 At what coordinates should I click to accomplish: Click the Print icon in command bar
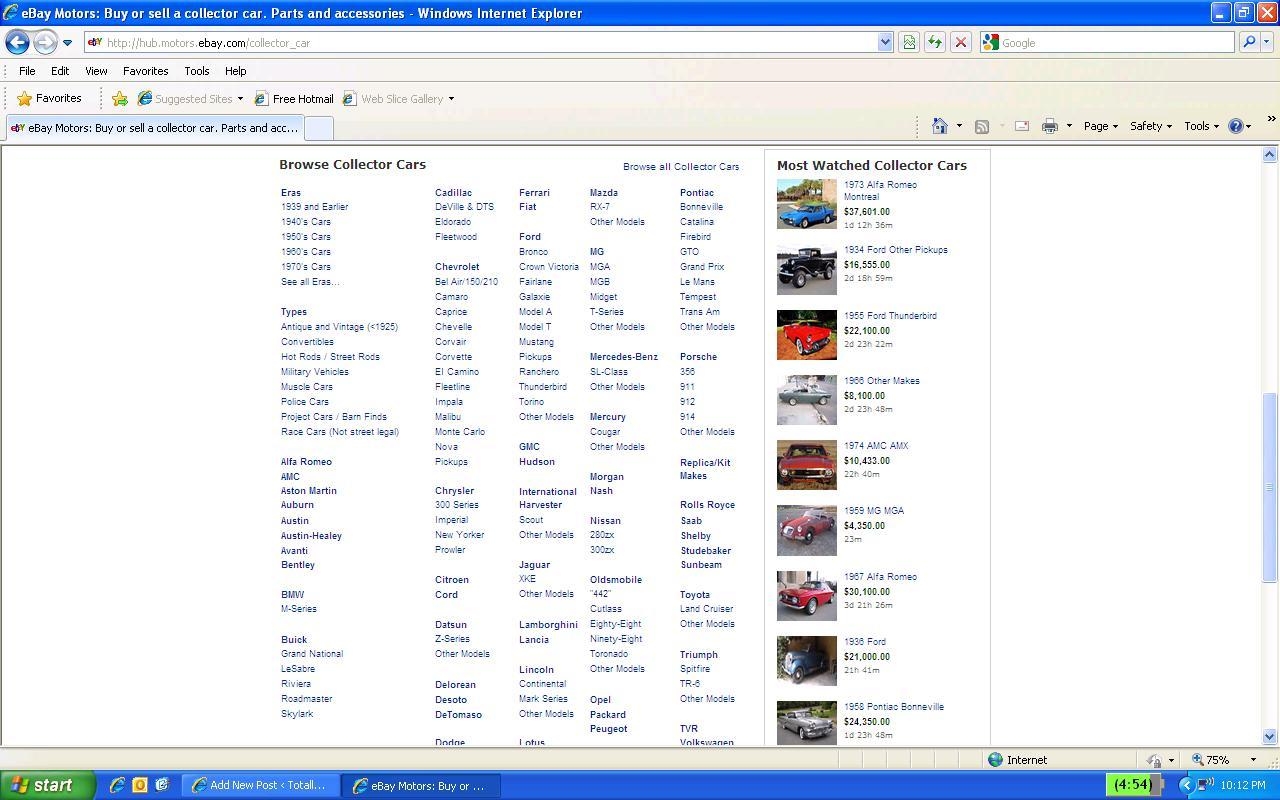click(x=1049, y=126)
